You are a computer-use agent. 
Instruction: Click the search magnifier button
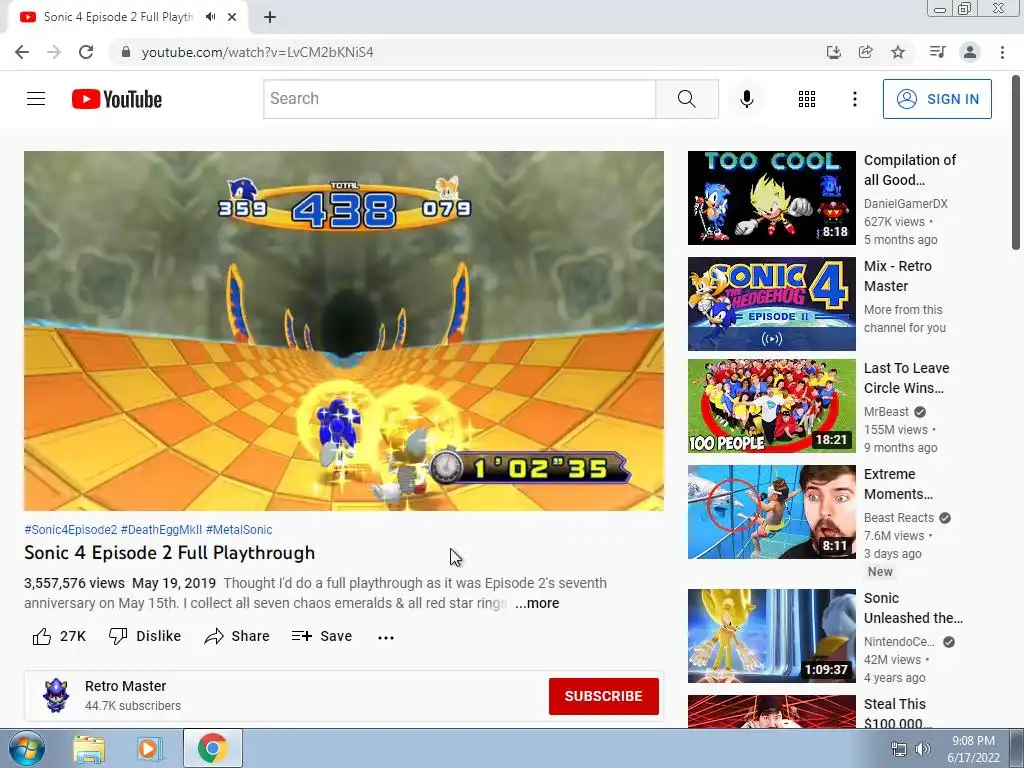[686, 99]
